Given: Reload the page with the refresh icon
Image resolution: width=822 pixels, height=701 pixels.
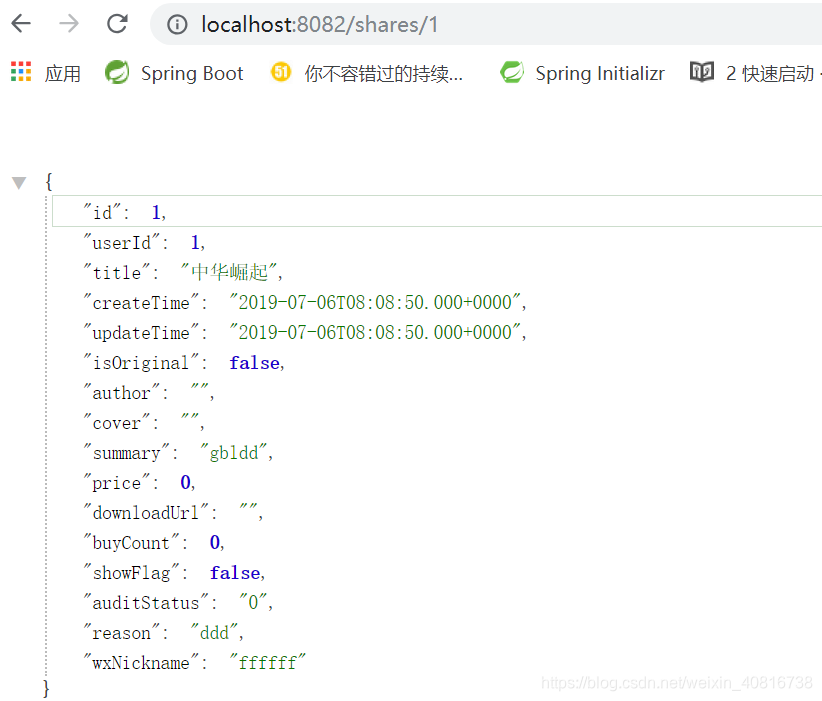Looking at the screenshot, I should [x=117, y=24].
